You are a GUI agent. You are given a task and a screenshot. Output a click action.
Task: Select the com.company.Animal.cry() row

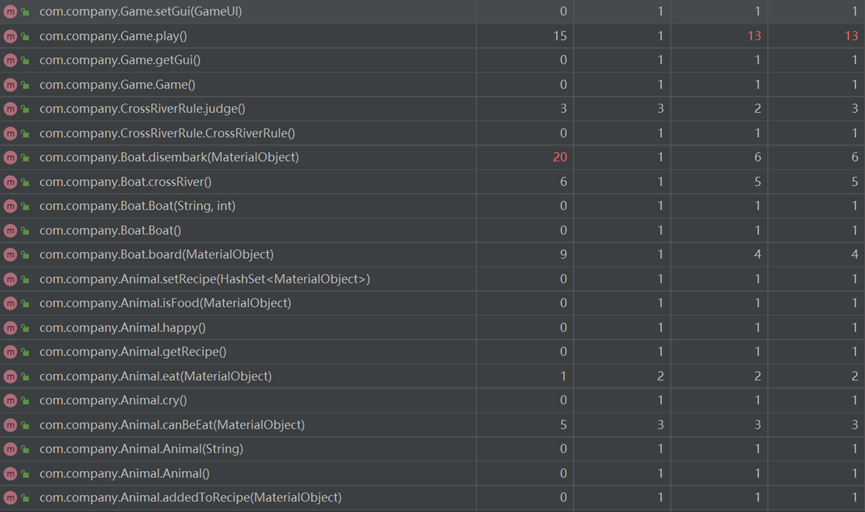(113, 401)
